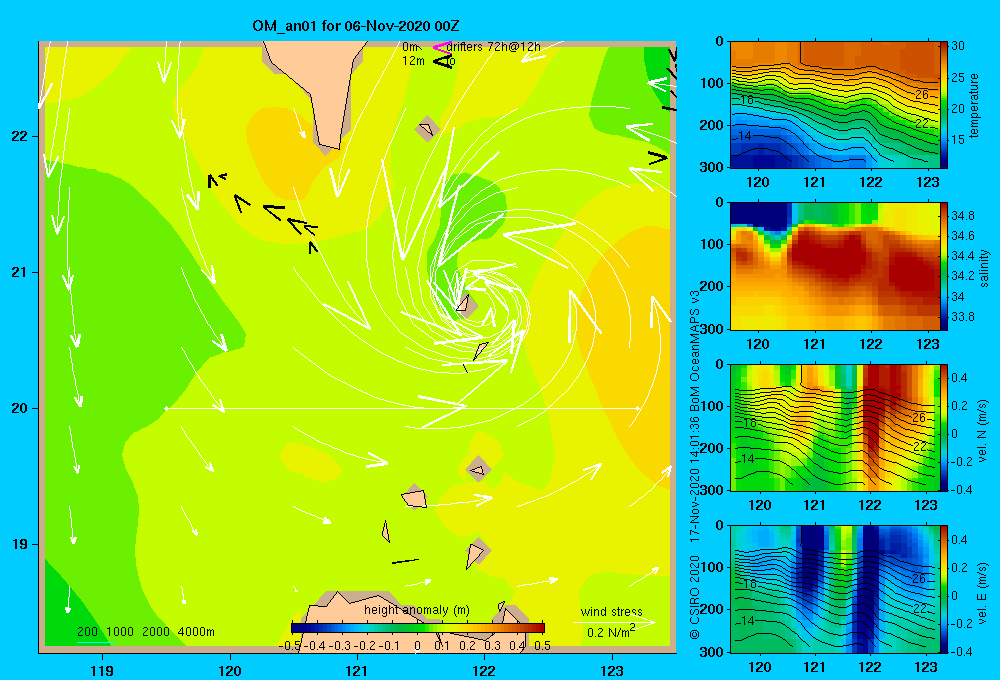Screen dimensions: 1000x680
Task: Click the '34.8' tick on salinity color bar
Action: click(962, 216)
